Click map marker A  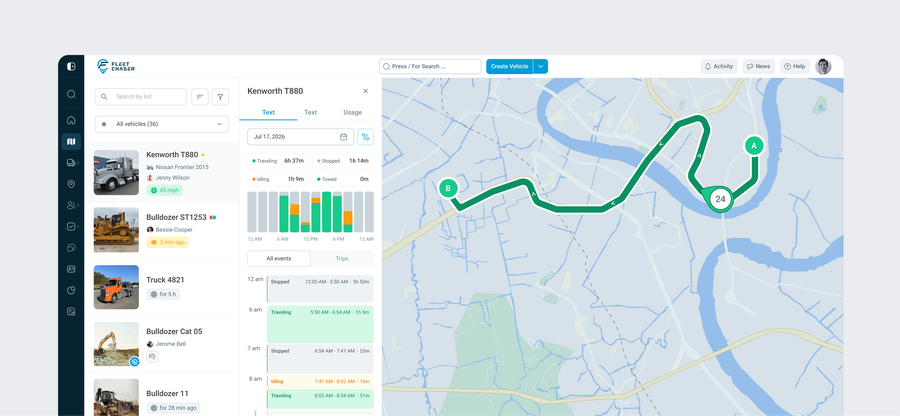(754, 146)
